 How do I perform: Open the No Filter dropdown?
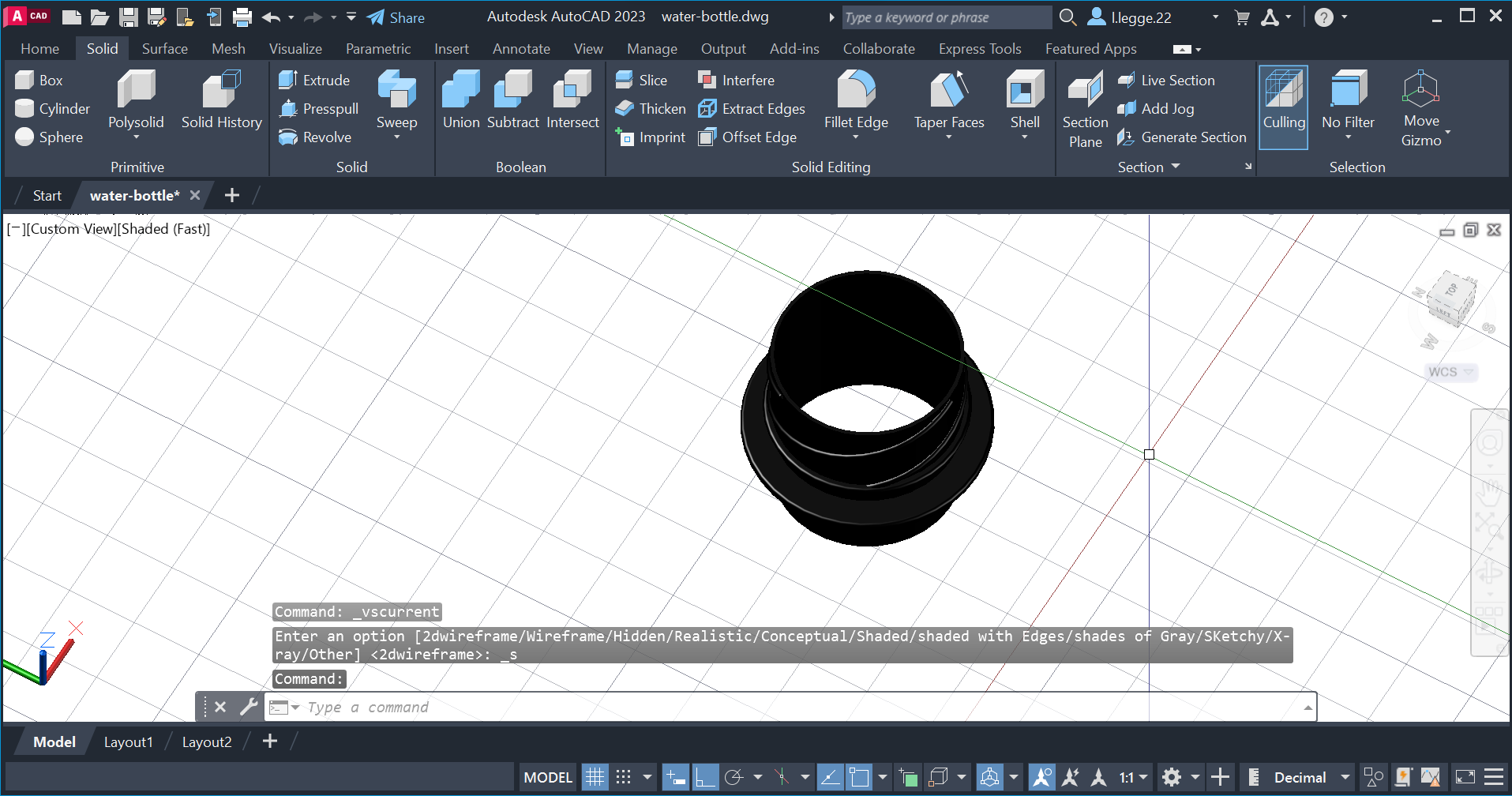point(1348,137)
